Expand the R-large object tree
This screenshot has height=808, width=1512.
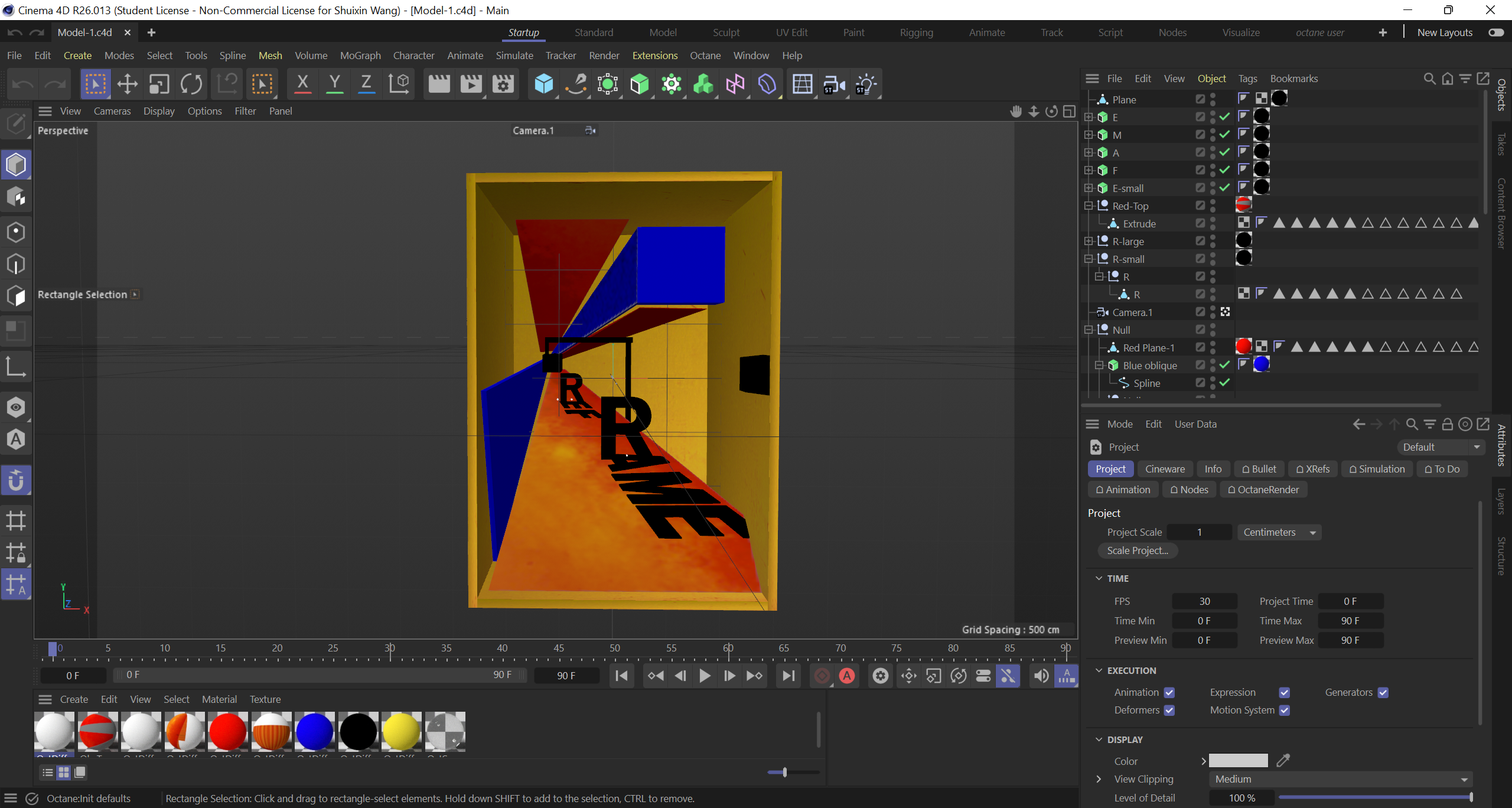click(x=1089, y=241)
